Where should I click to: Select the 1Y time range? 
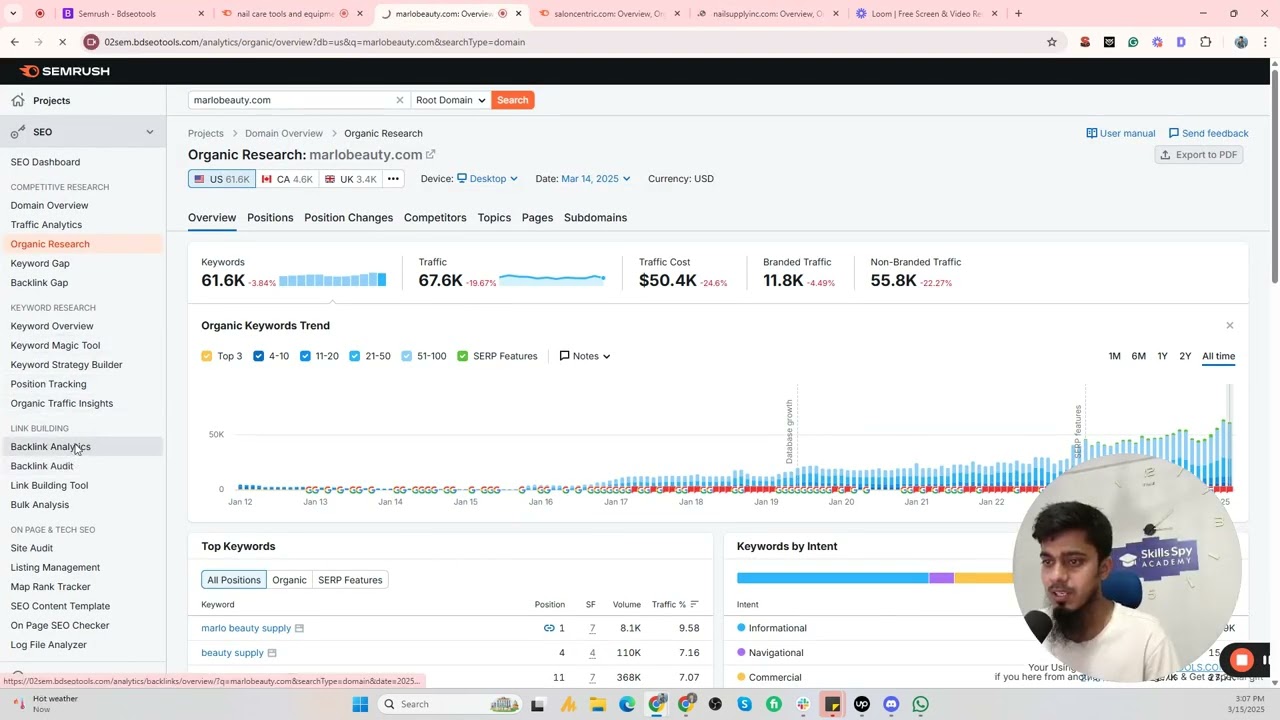point(1162,356)
